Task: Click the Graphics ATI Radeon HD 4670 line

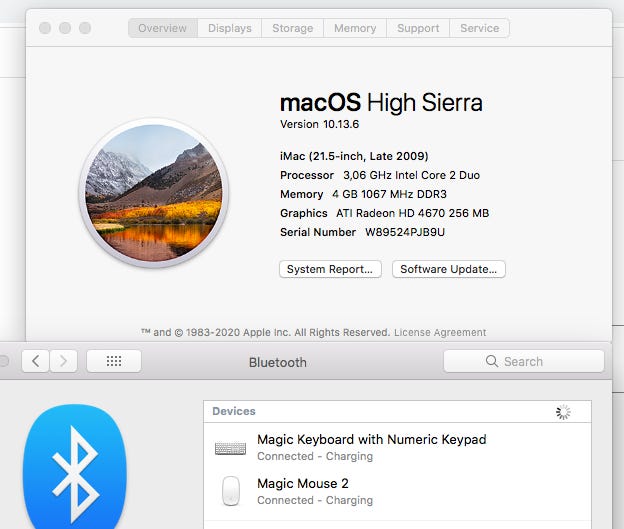Action: (384, 213)
